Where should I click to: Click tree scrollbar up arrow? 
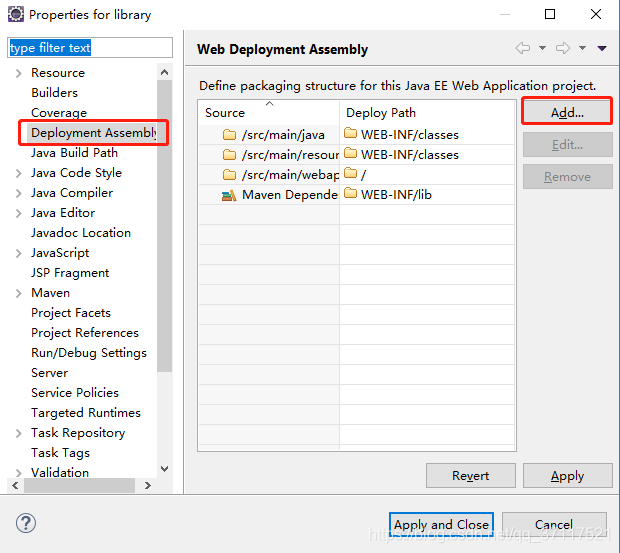coord(164,72)
